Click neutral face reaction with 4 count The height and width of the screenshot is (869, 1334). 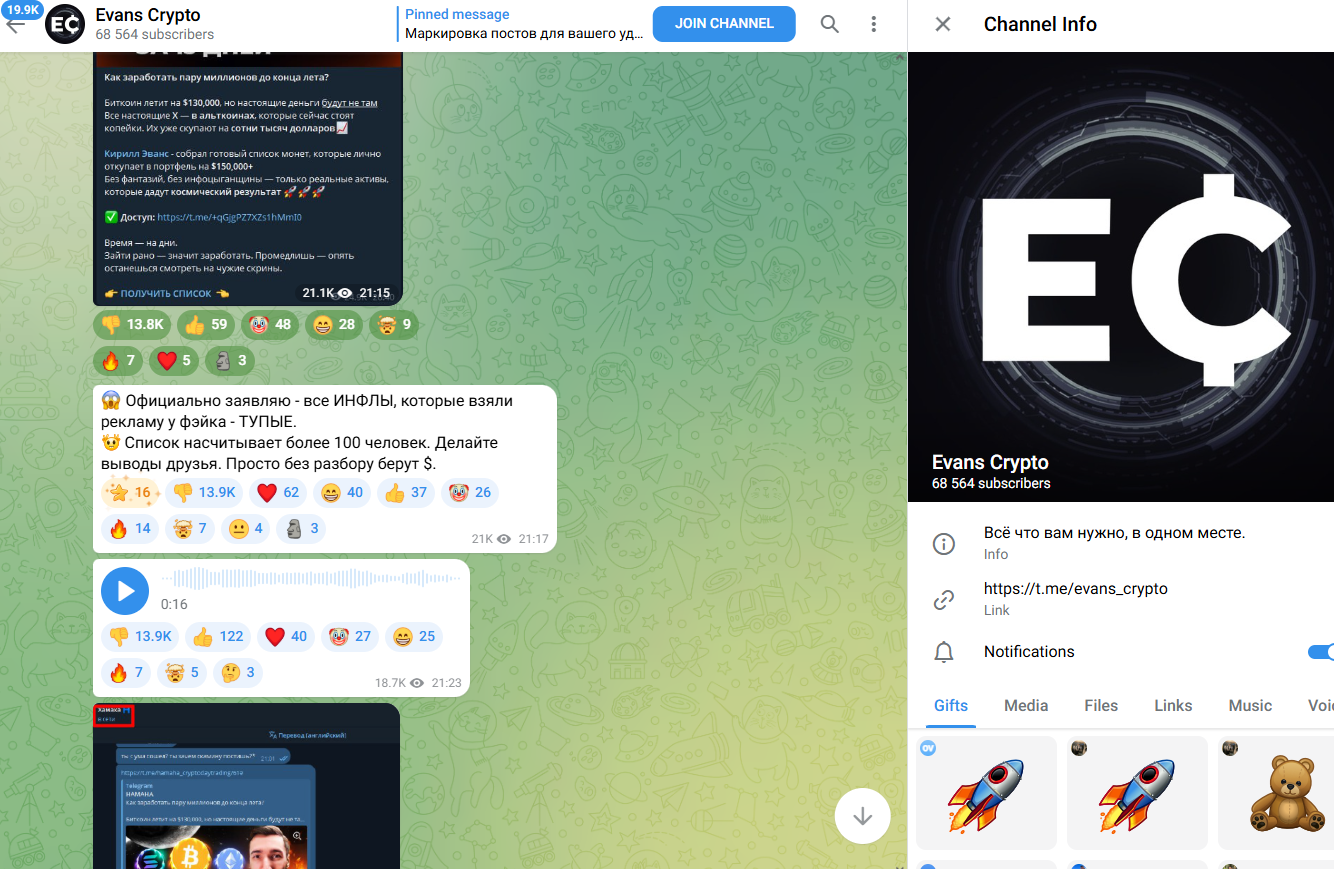246,528
